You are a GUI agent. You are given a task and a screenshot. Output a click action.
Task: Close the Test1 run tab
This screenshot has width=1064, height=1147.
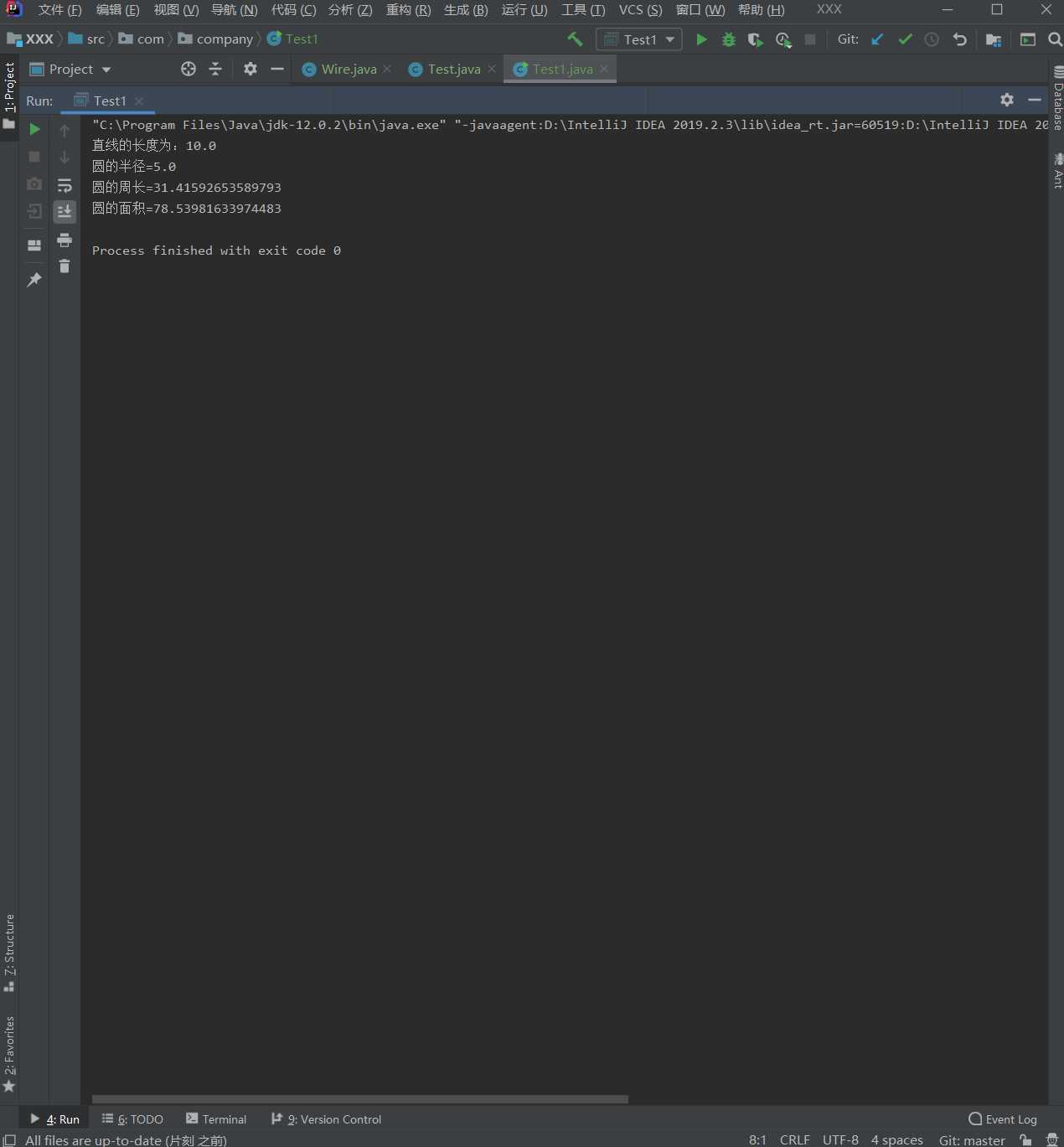(139, 101)
